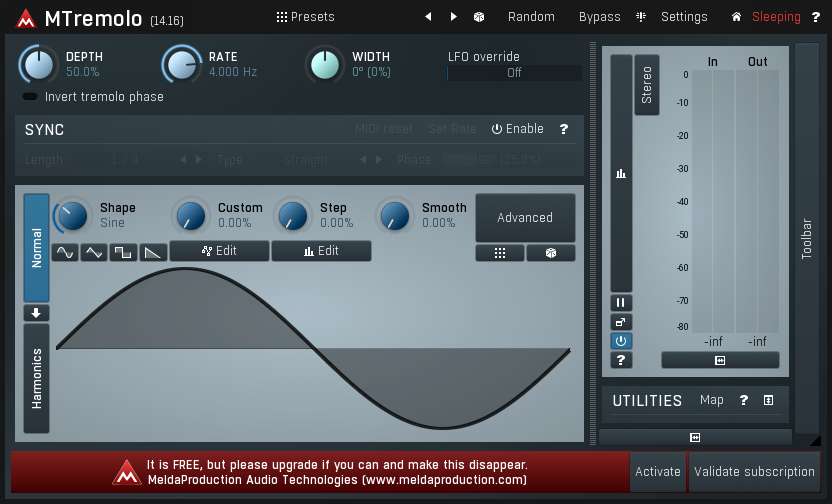Pause the meter display
This screenshot has height=504, width=832.
(x=621, y=302)
